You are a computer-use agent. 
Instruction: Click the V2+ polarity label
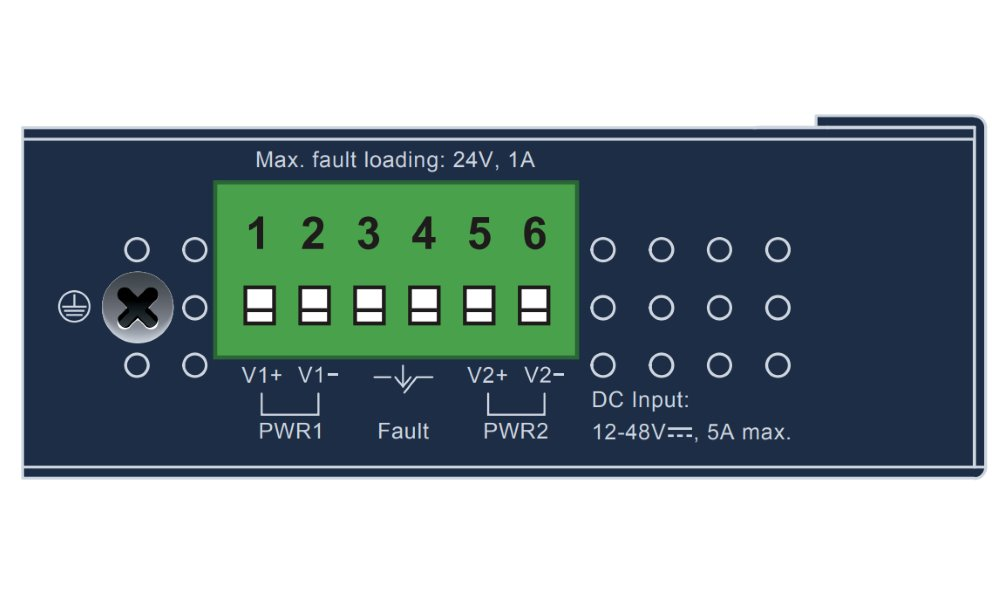pyautogui.click(x=488, y=376)
